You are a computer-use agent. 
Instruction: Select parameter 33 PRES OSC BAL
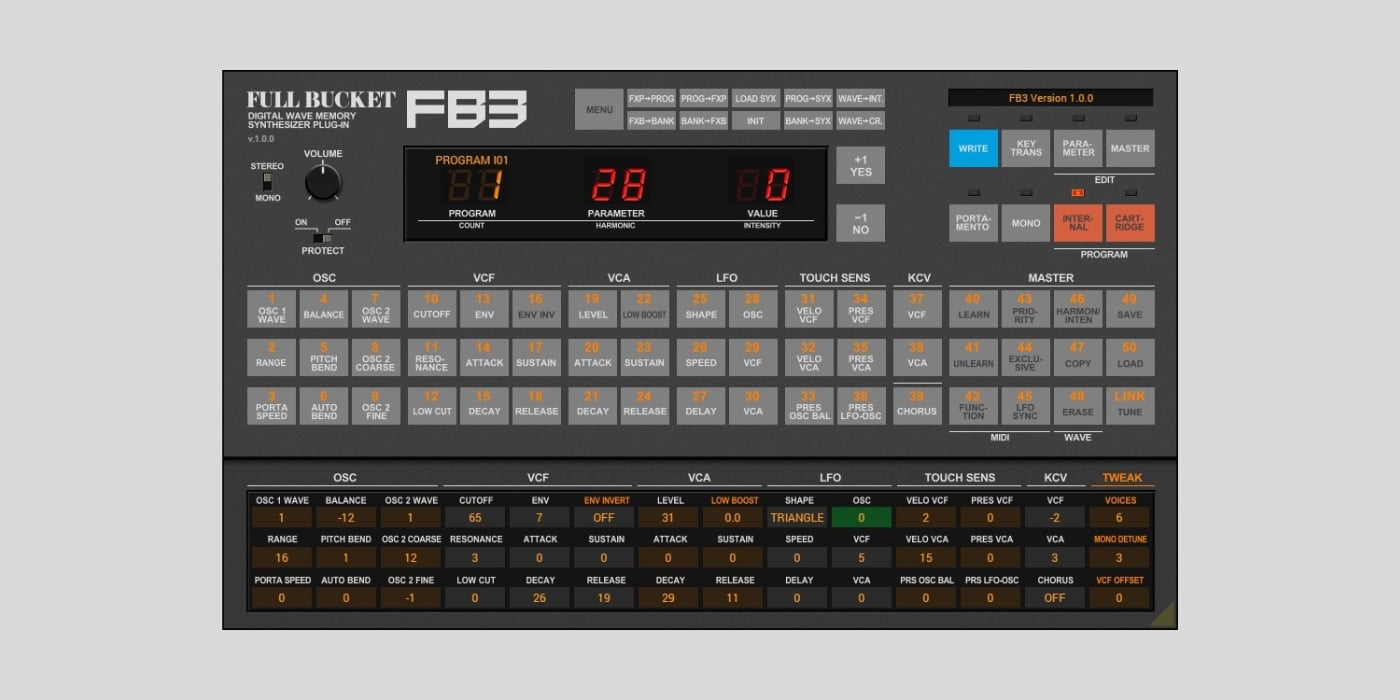coord(809,406)
